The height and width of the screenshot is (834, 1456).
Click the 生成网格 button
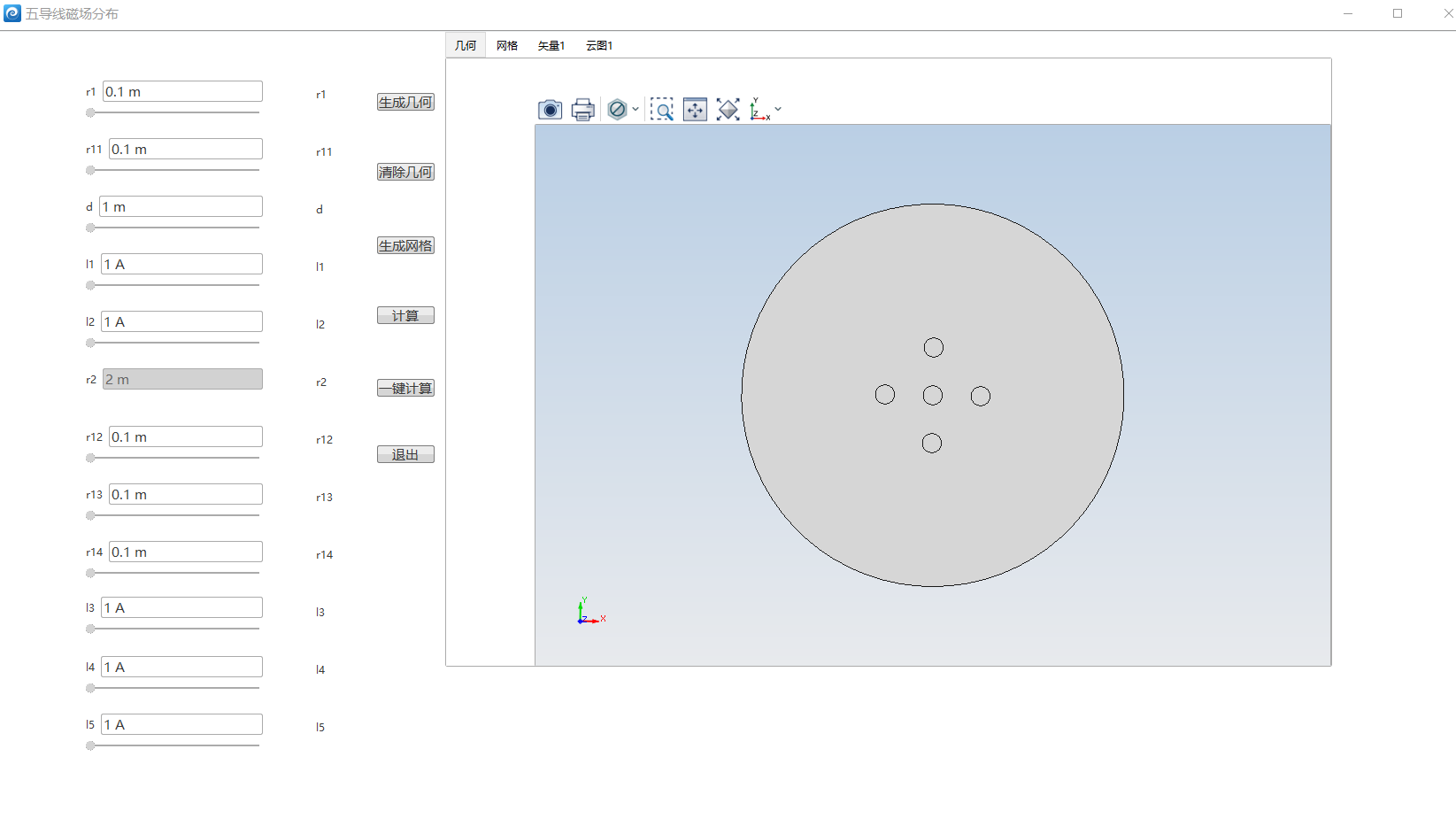tap(405, 246)
